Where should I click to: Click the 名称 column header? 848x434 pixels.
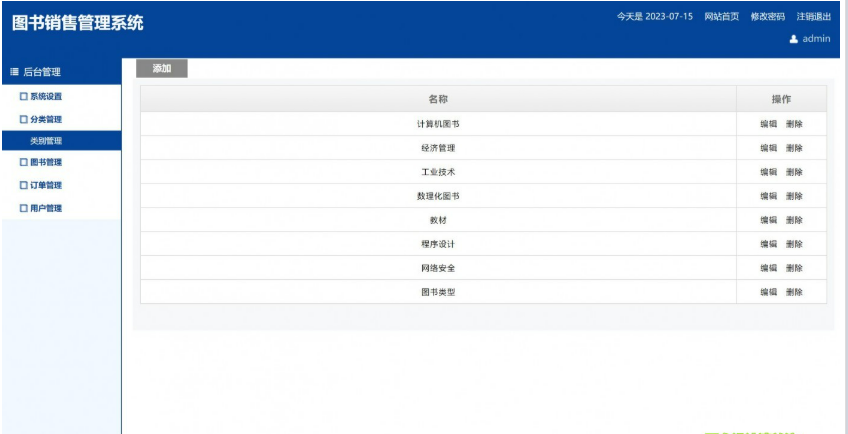point(438,99)
